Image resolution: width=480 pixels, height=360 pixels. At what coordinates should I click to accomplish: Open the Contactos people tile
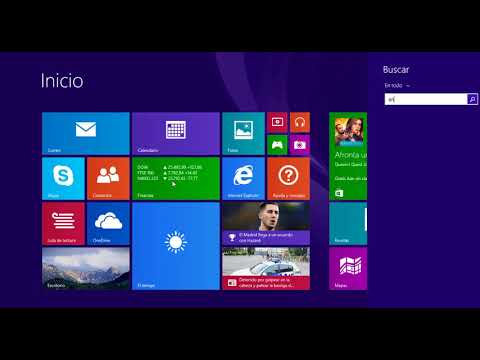[108, 179]
